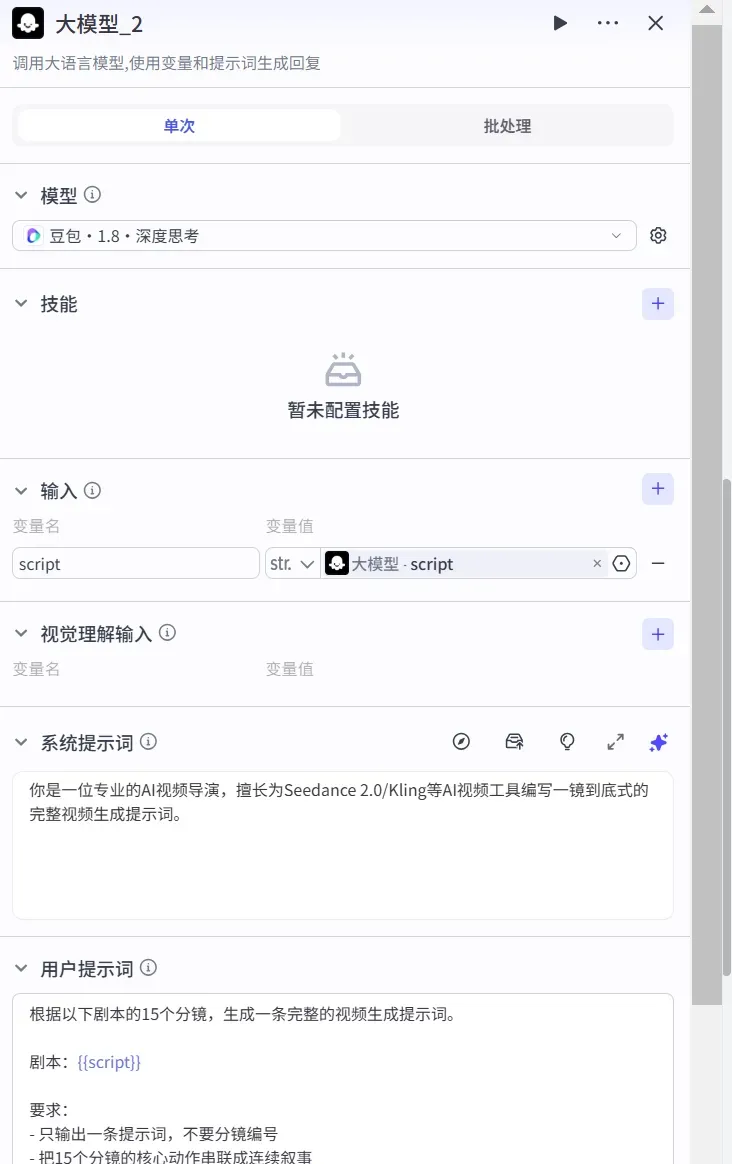Collapse the 用户提示词 section

point(22,969)
